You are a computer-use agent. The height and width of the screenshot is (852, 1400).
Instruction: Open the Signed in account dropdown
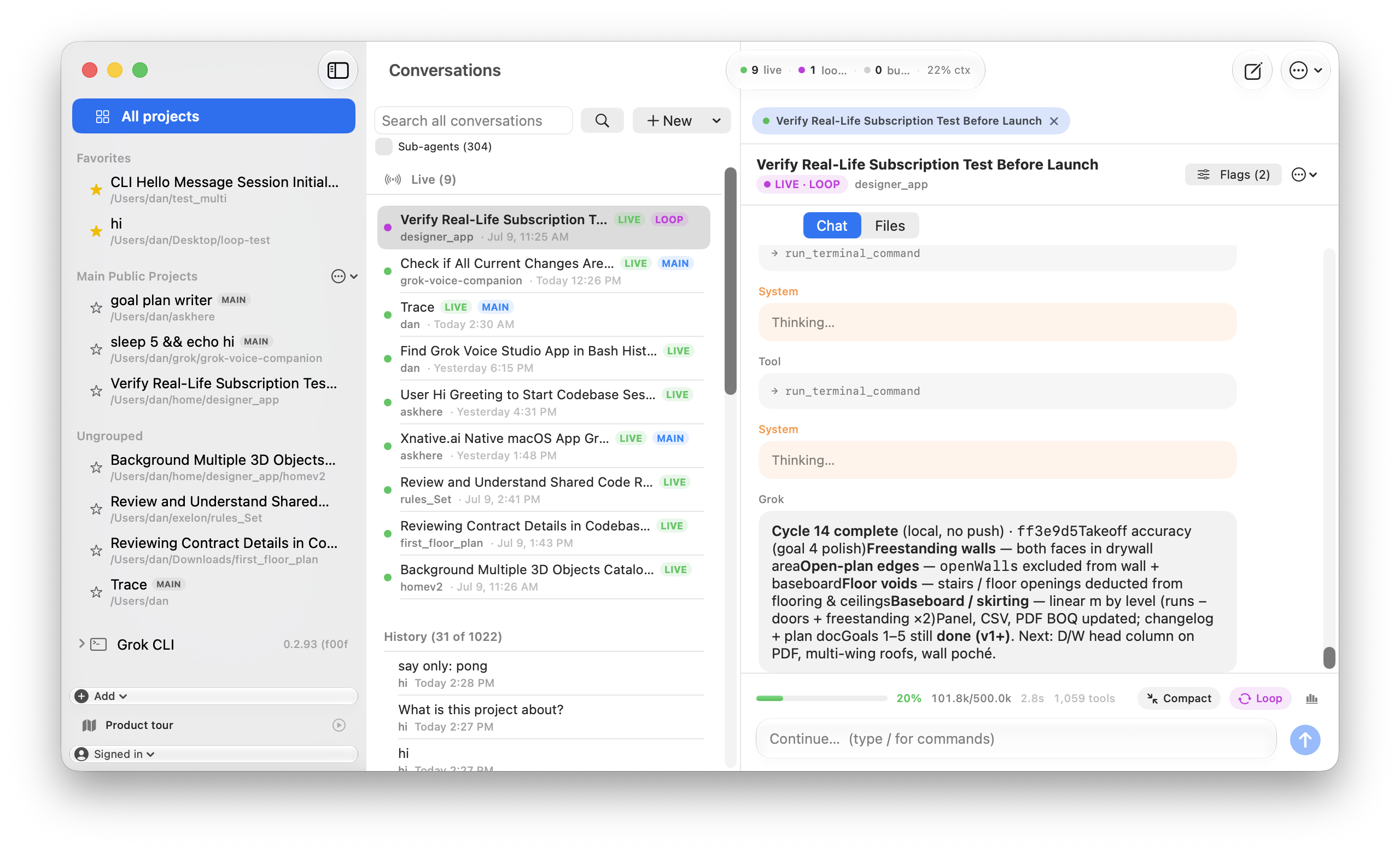[214, 754]
